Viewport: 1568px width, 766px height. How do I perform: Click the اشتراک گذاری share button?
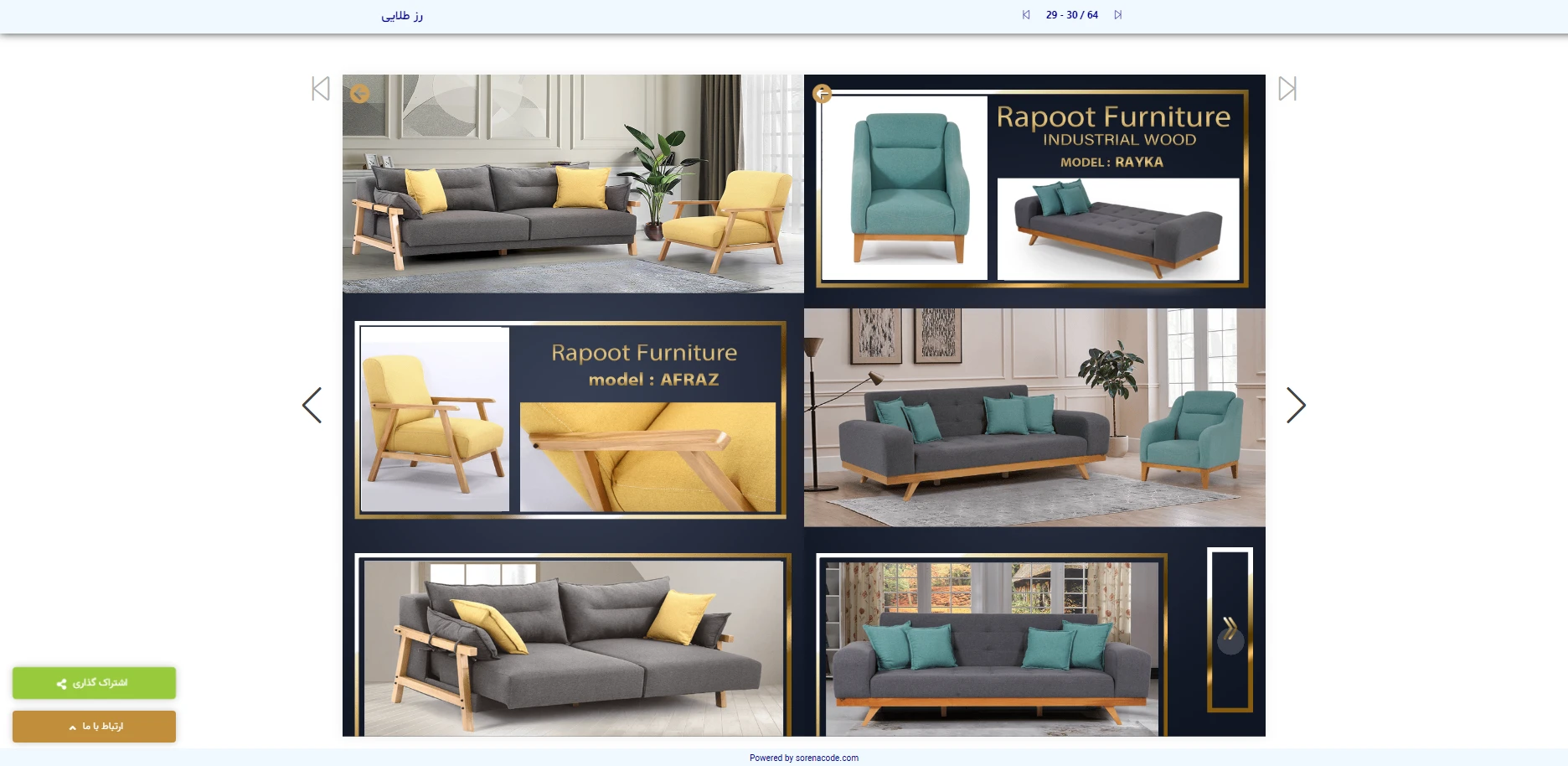94,683
